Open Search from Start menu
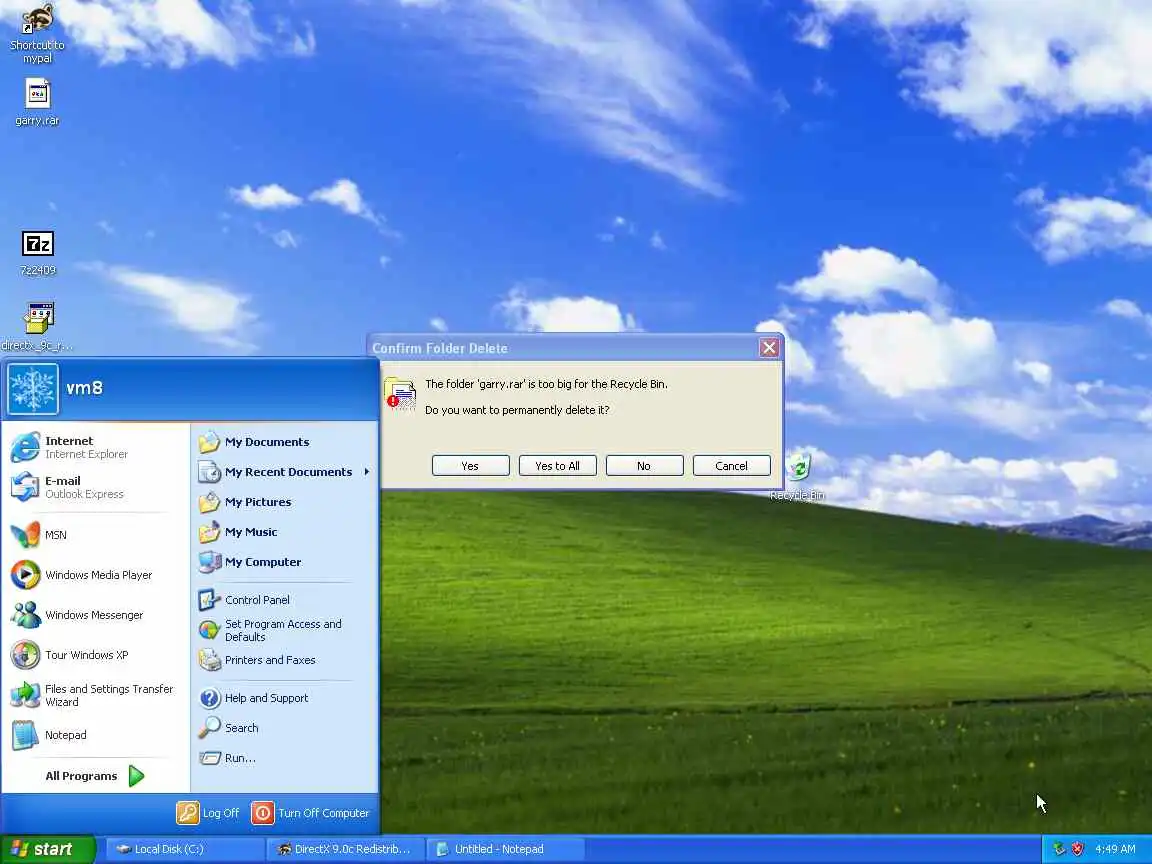This screenshot has width=1152, height=864. (284, 728)
